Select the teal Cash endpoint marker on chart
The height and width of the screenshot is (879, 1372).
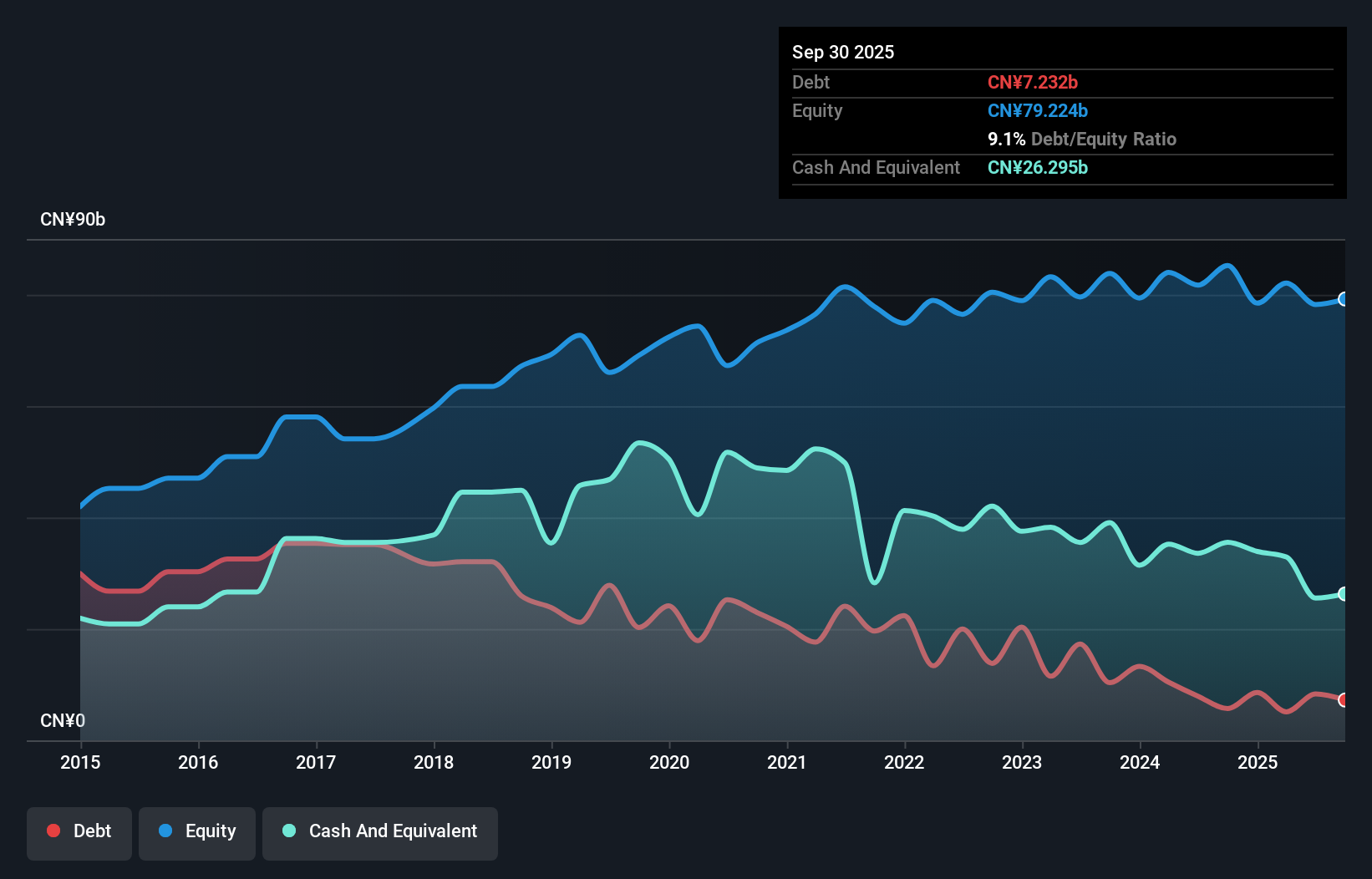pos(1344,593)
